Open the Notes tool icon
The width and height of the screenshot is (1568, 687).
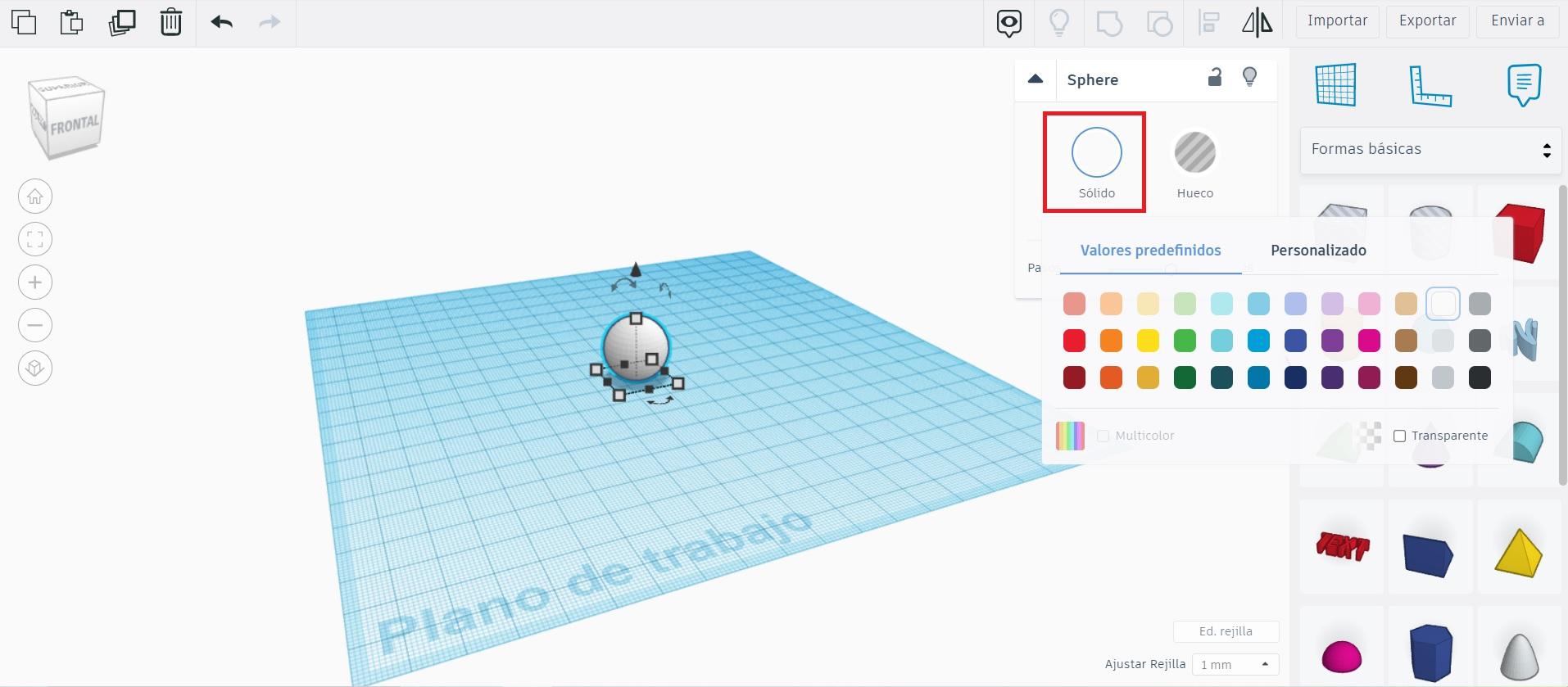1524,85
